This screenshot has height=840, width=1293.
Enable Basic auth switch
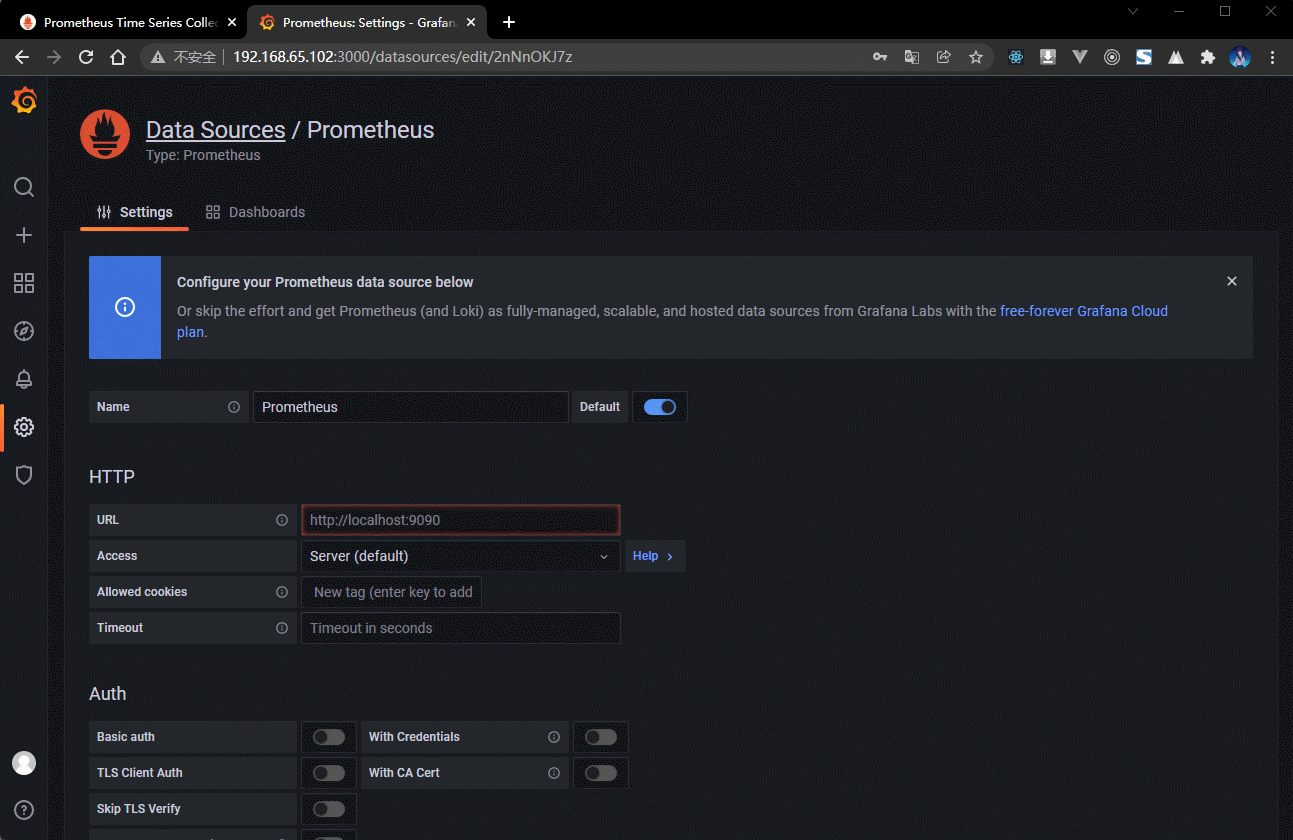click(x=329, y=737)
